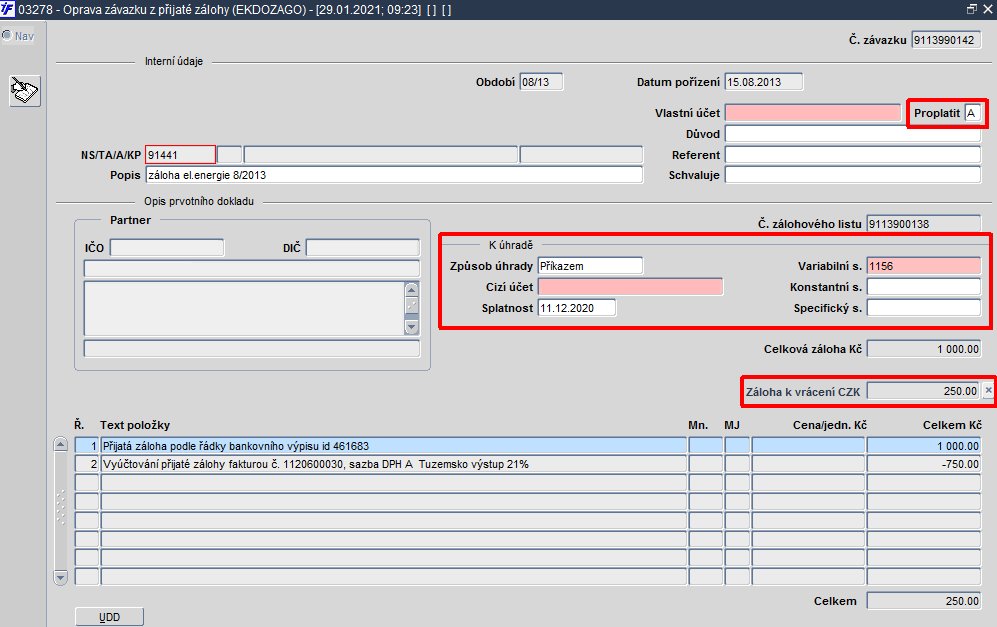Click the NS/TA/A/KP field 91441
The height and width of the screenshot is (627, 997).
pyautogui.click(x=181, y=155)
